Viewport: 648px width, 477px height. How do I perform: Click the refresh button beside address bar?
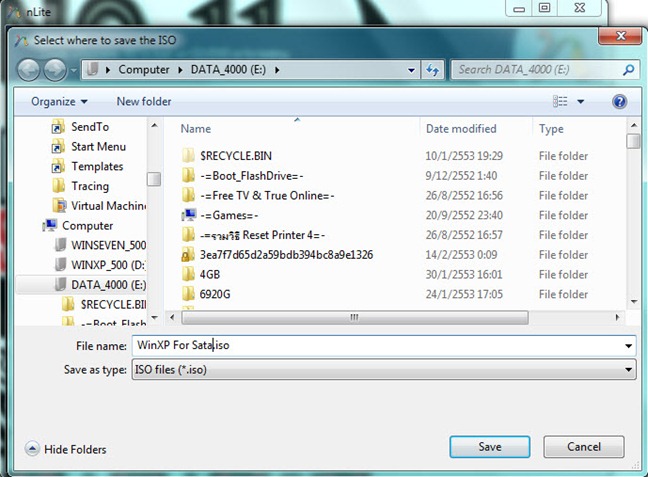point(433,70)
